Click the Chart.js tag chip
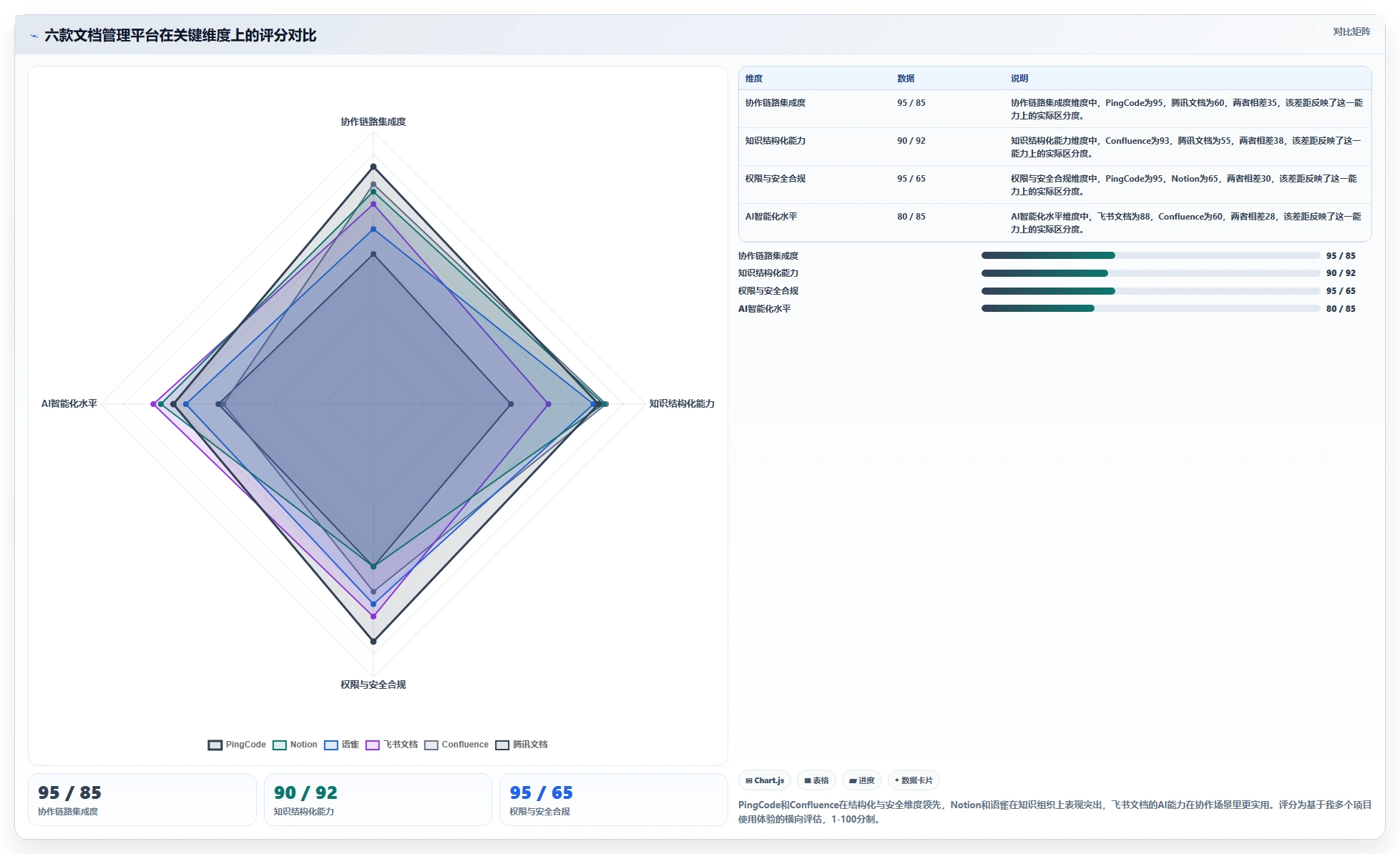 (765, 780)
